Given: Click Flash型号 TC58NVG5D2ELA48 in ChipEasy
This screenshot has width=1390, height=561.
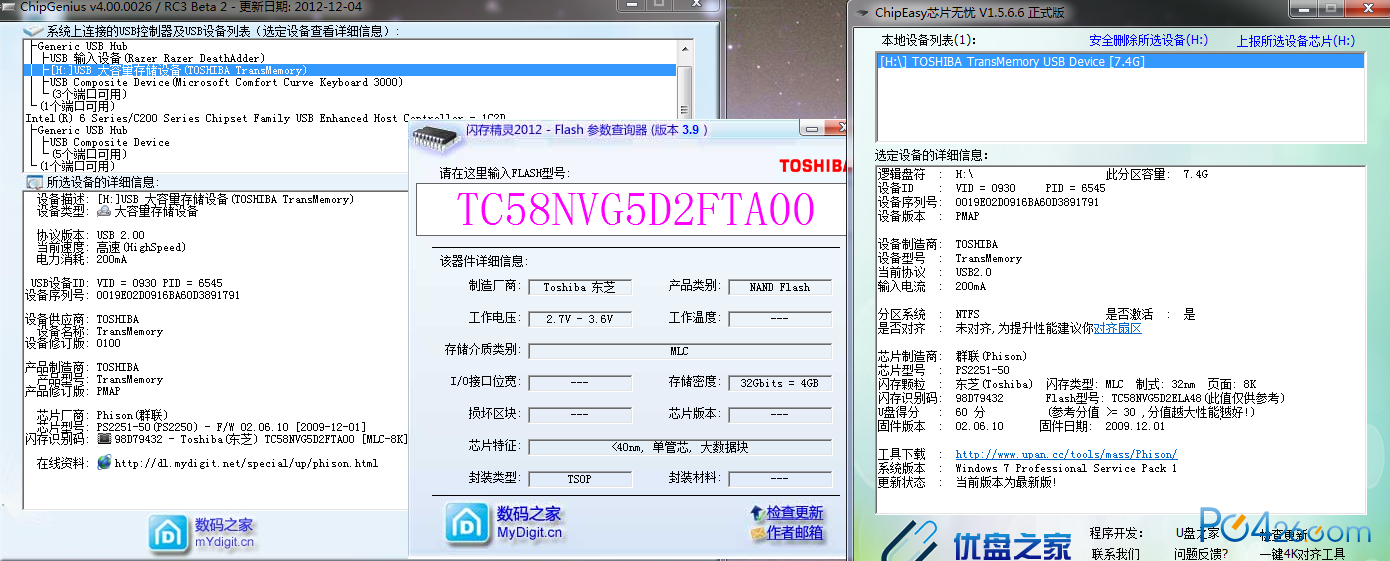Looking at the screenshot, I should pos(1165,398).
